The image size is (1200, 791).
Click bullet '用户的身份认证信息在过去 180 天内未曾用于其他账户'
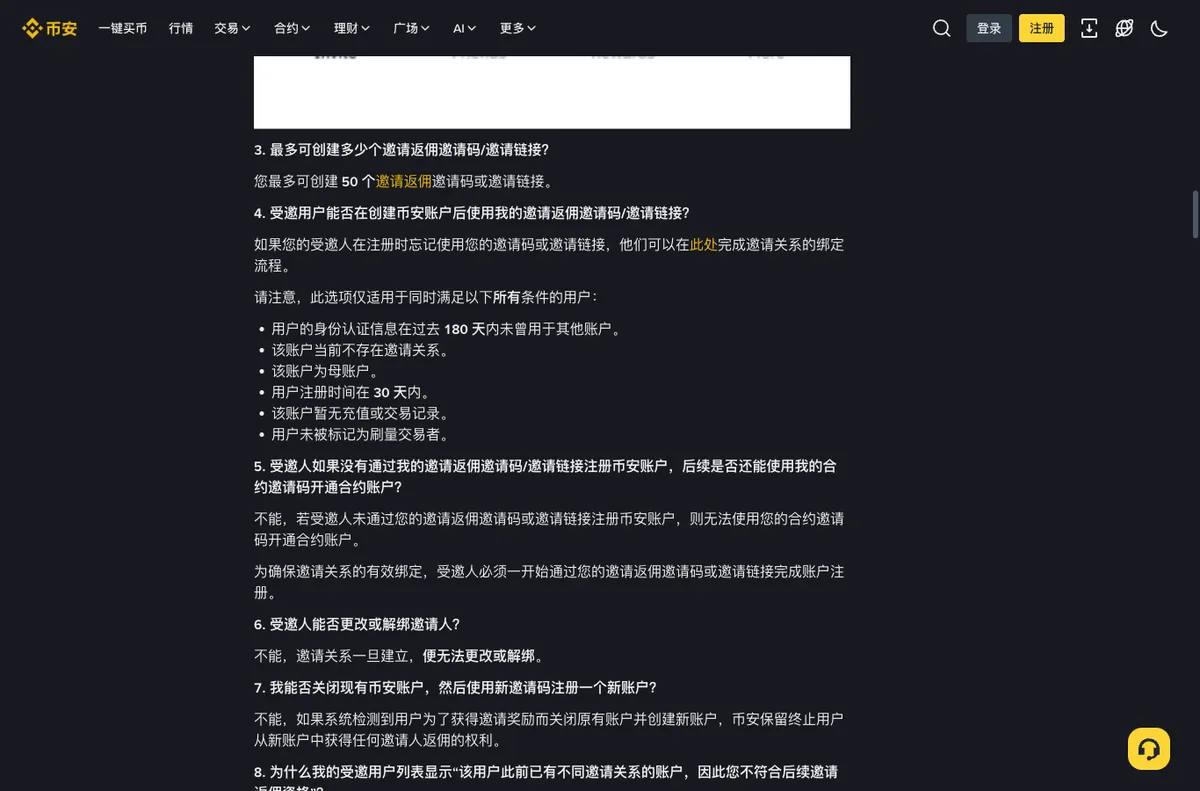tap(447, 329)
